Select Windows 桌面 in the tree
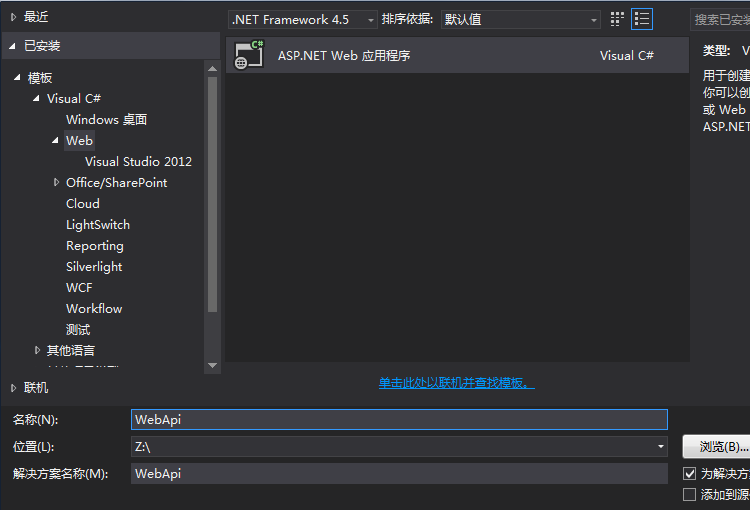 106,120
